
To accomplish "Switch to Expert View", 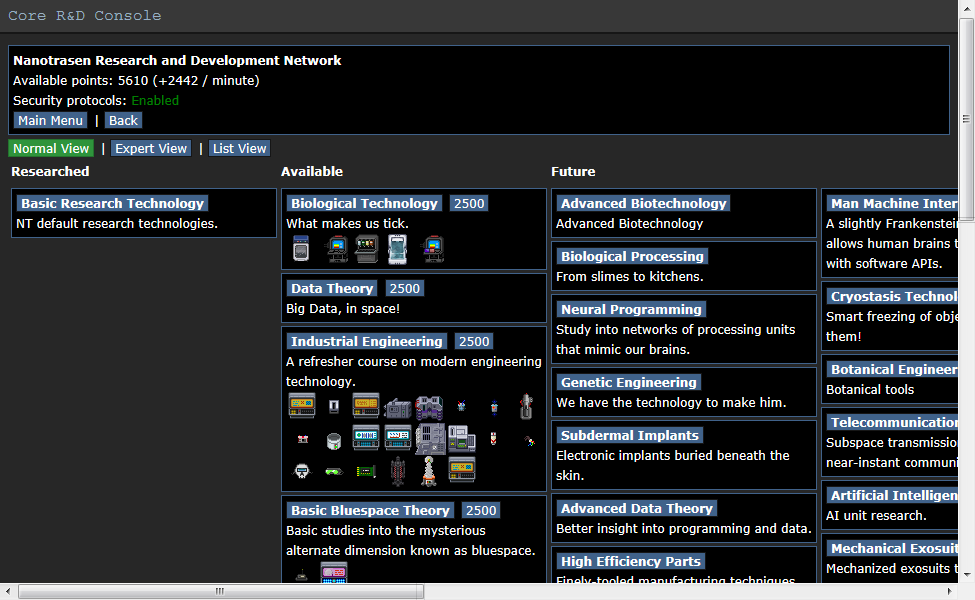I will [x=151, y=149].
